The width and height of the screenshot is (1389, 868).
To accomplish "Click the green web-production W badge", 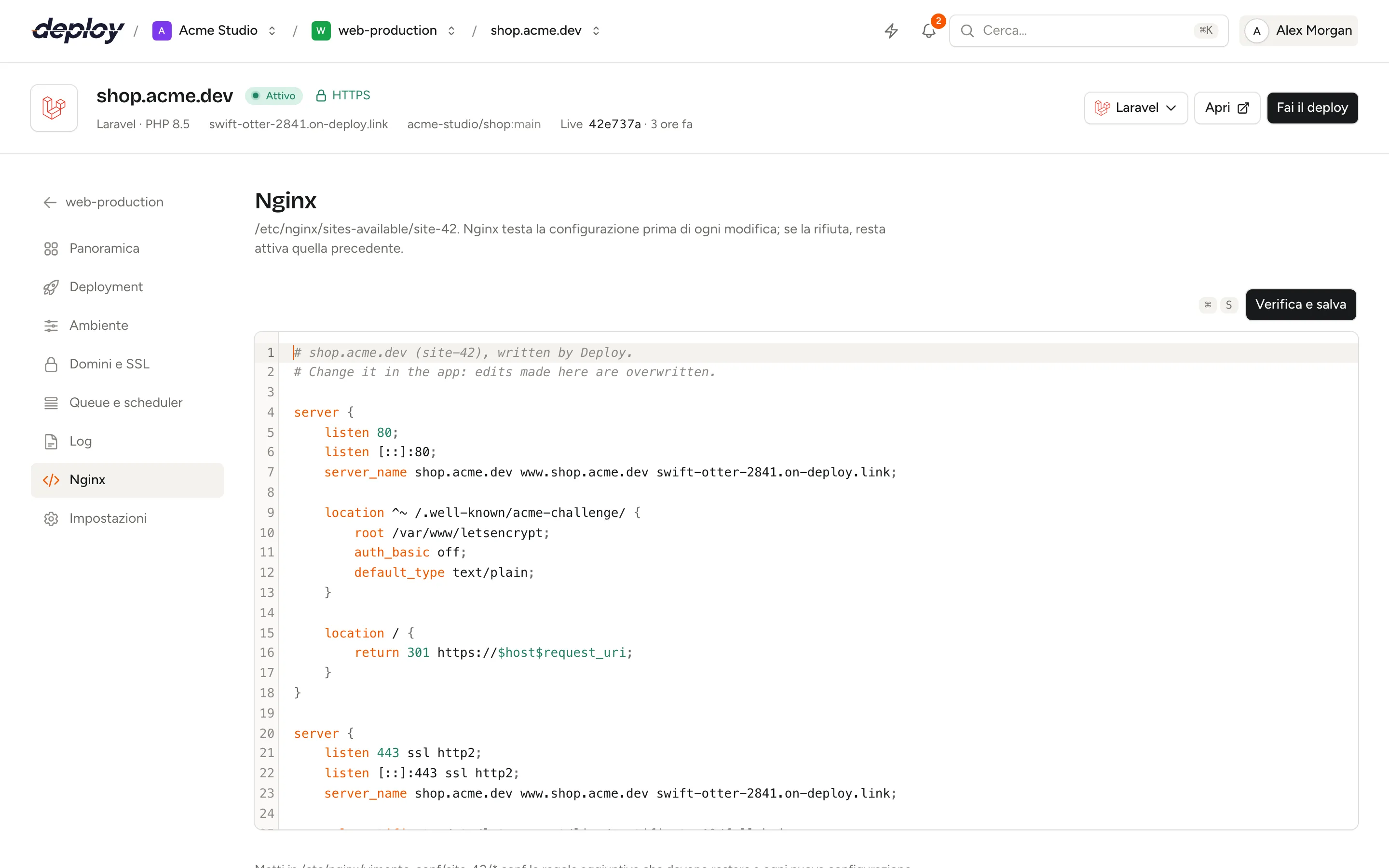I will point(321,30).
